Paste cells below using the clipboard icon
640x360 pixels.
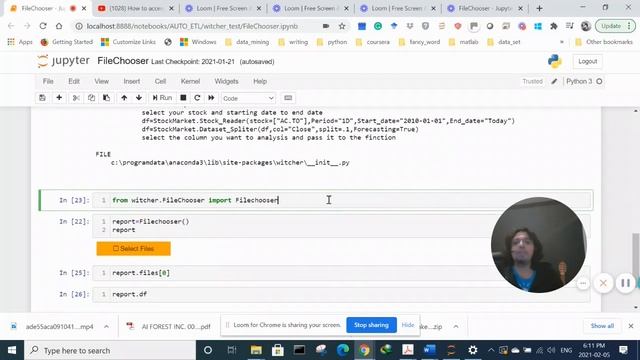107,98
